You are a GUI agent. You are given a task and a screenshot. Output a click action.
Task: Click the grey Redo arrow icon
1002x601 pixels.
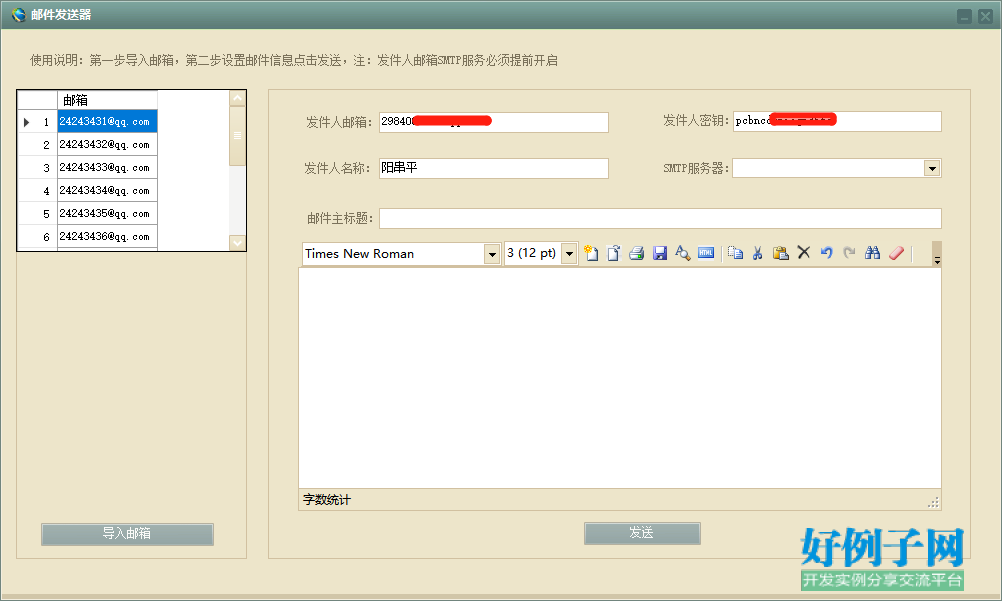(849, 253)
